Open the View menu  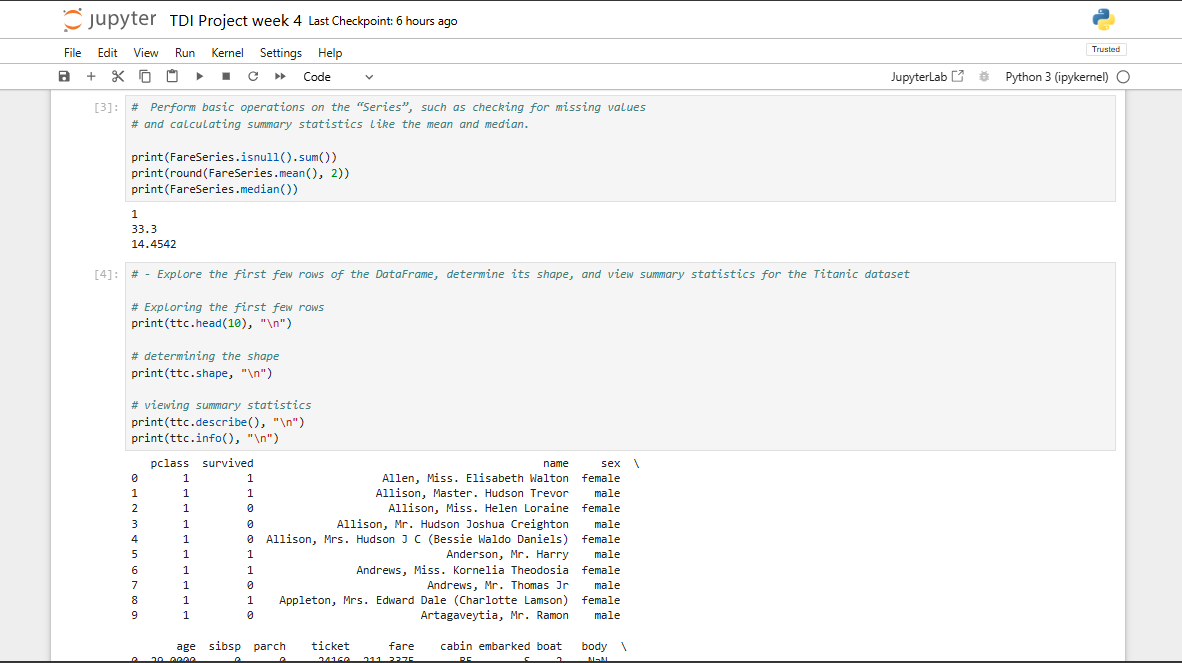pyautogui.click(x=145, y=53)
